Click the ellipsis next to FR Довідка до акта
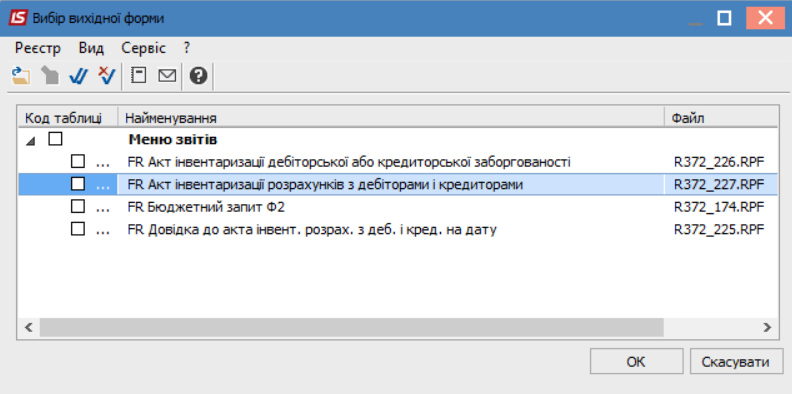Image resolution: width=792 pixels, height=394 pixels. pyautogui.click(x=103, y=230)
